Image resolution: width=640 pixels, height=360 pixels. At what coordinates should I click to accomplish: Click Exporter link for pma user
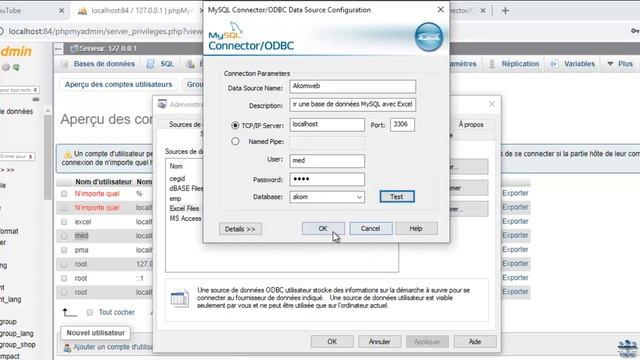pyautogui.click(x=515, y=249)
